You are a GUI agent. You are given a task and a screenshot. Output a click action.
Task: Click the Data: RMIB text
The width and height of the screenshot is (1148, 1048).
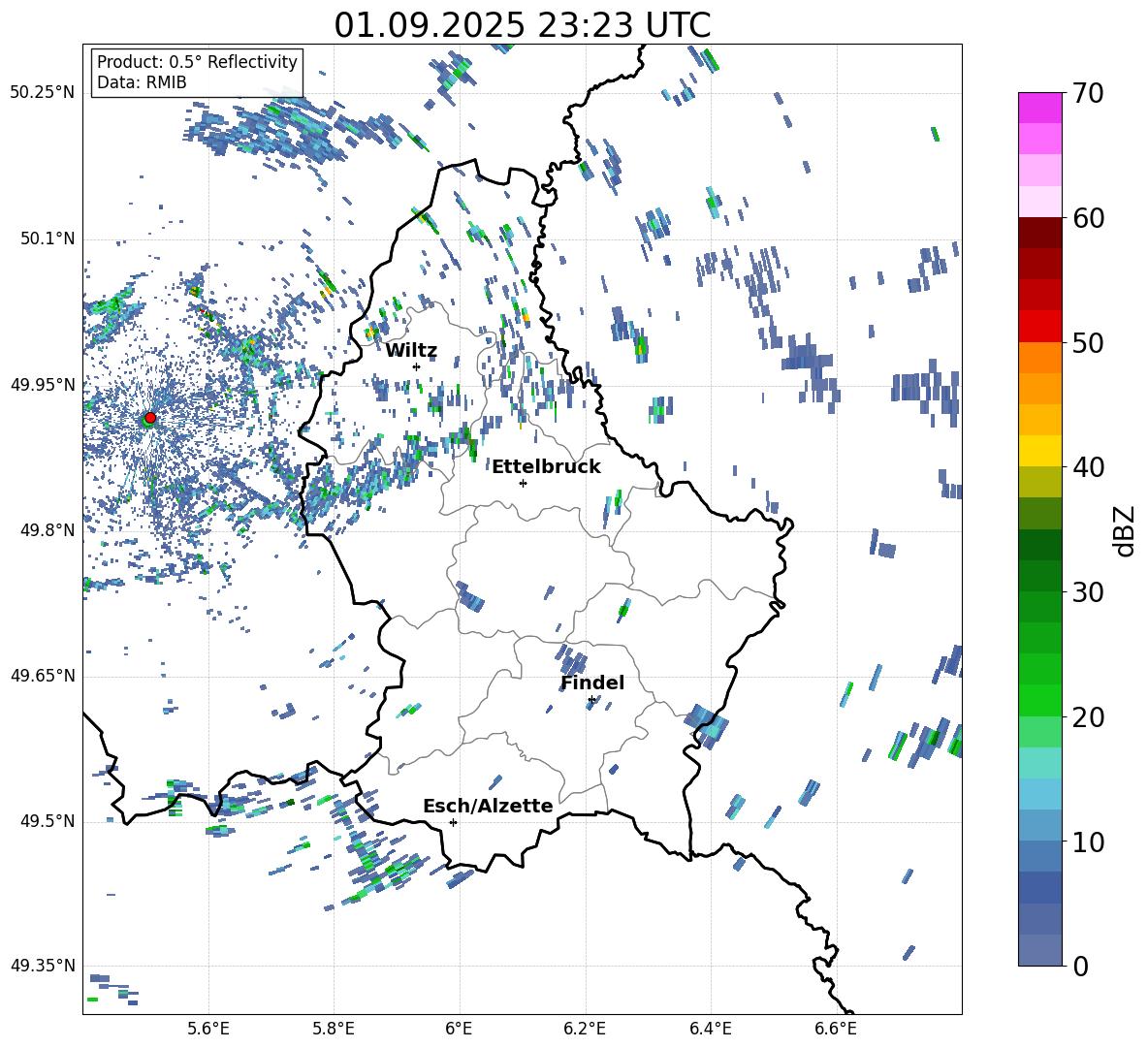click(142, 82)
